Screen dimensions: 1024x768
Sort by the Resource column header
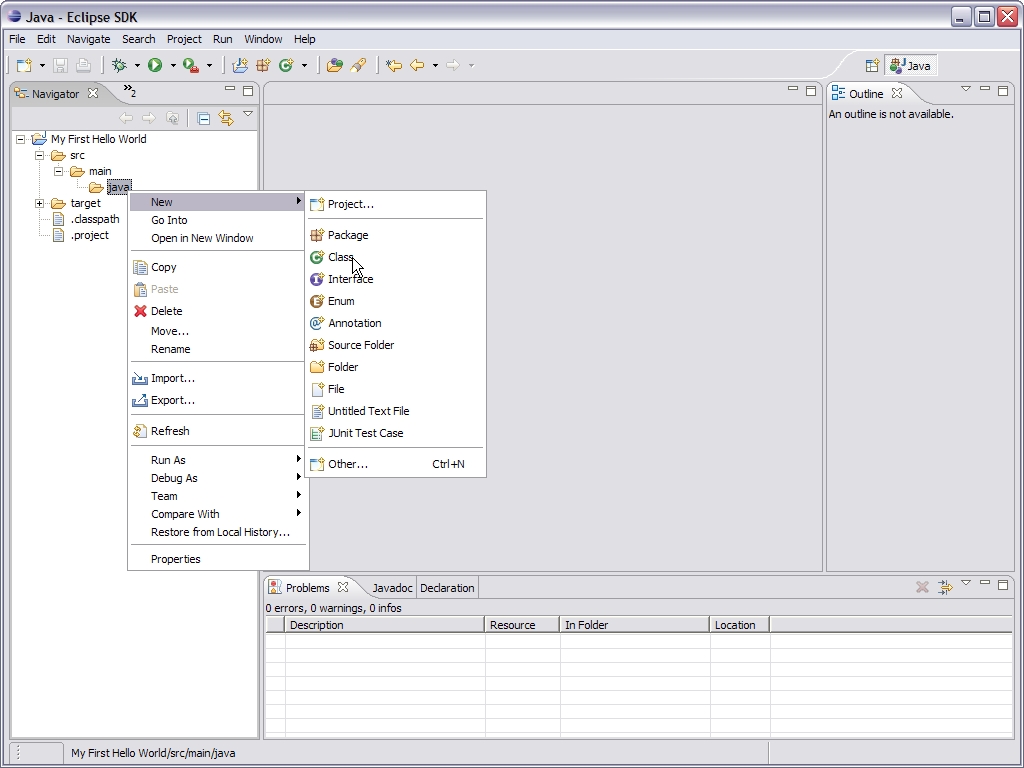tap(521, 625)
